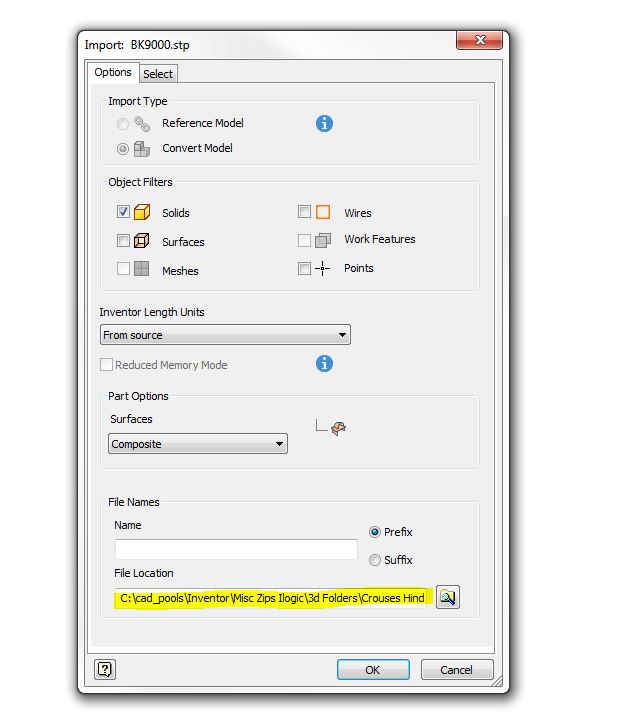Select the Convert Model radio button

pos(123,148)
